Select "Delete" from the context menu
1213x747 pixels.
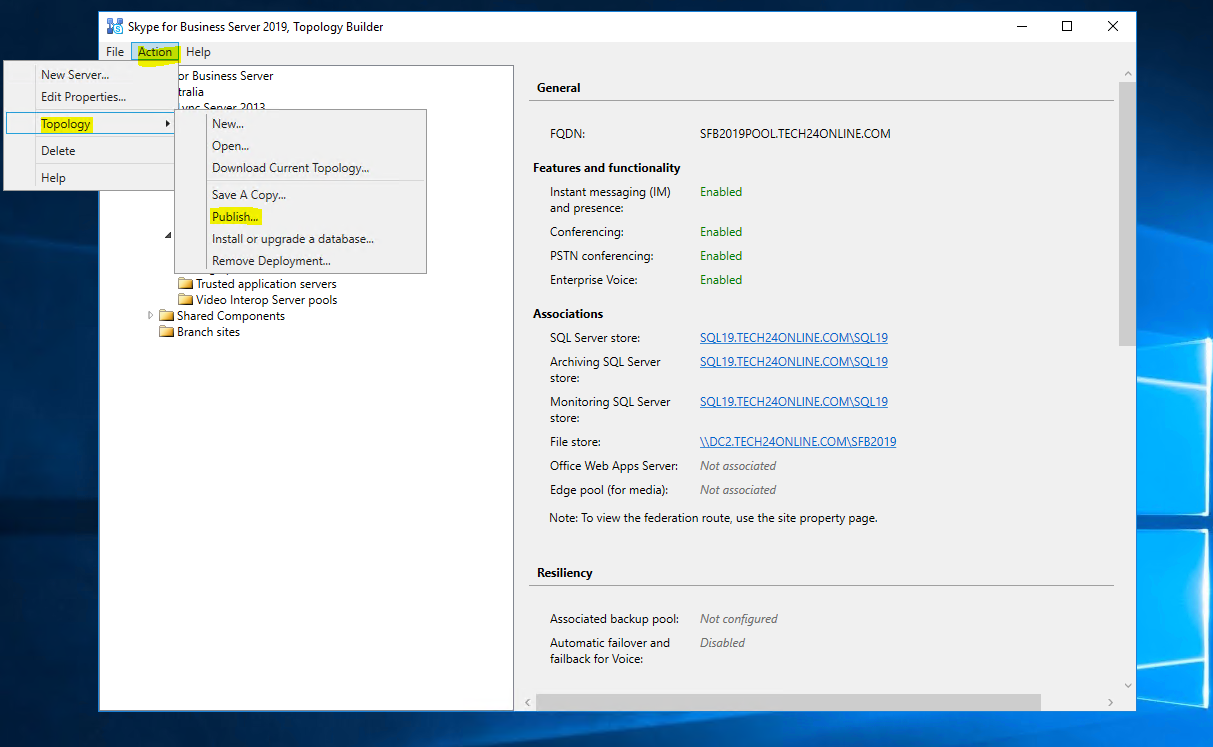(x=58, y=150)
